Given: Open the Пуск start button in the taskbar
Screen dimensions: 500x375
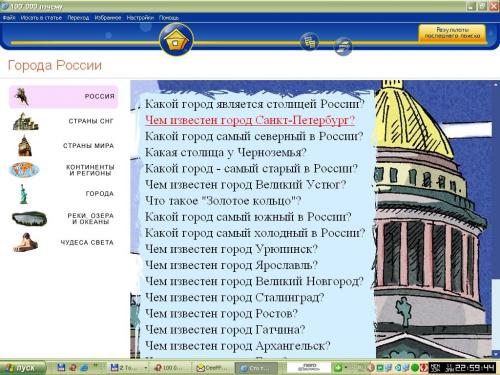Looking at the screenshot, I should point(22,368).
